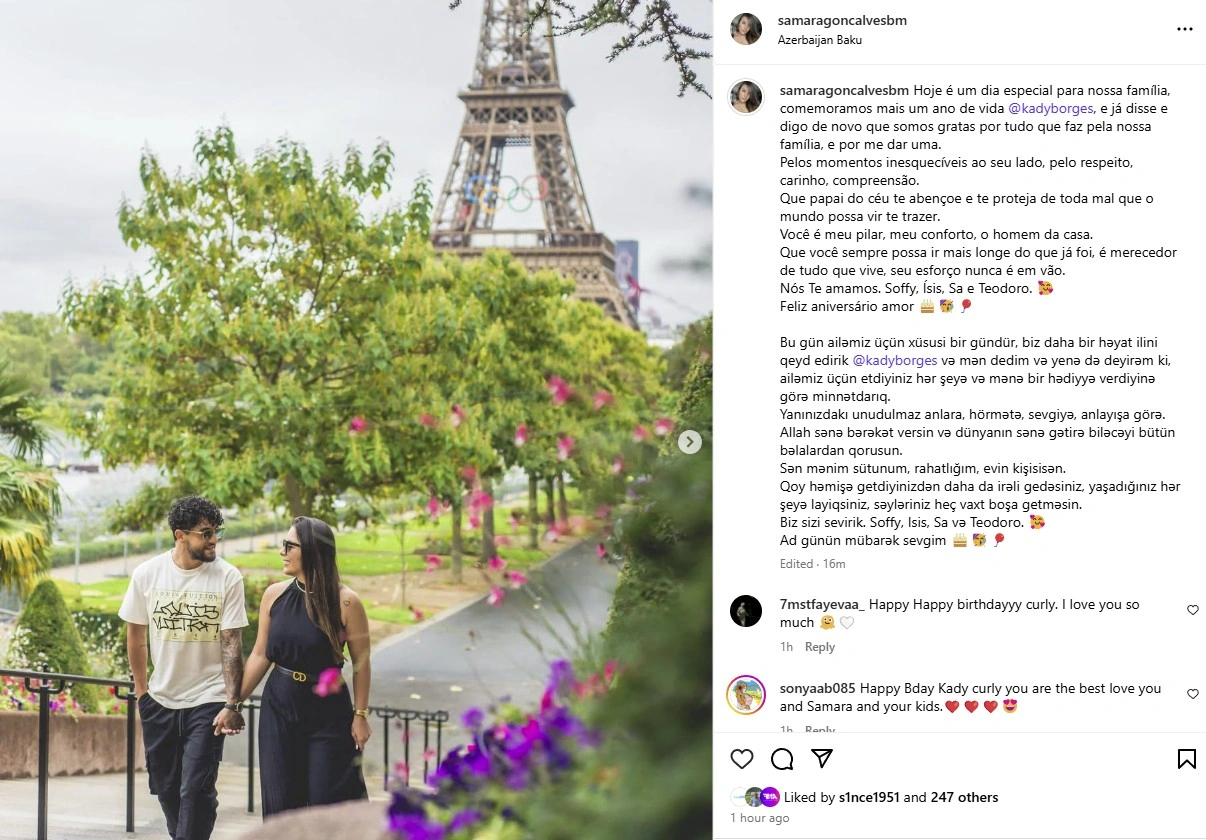
Task: Share the post via paper plane icon
Action: click(822, 759)
